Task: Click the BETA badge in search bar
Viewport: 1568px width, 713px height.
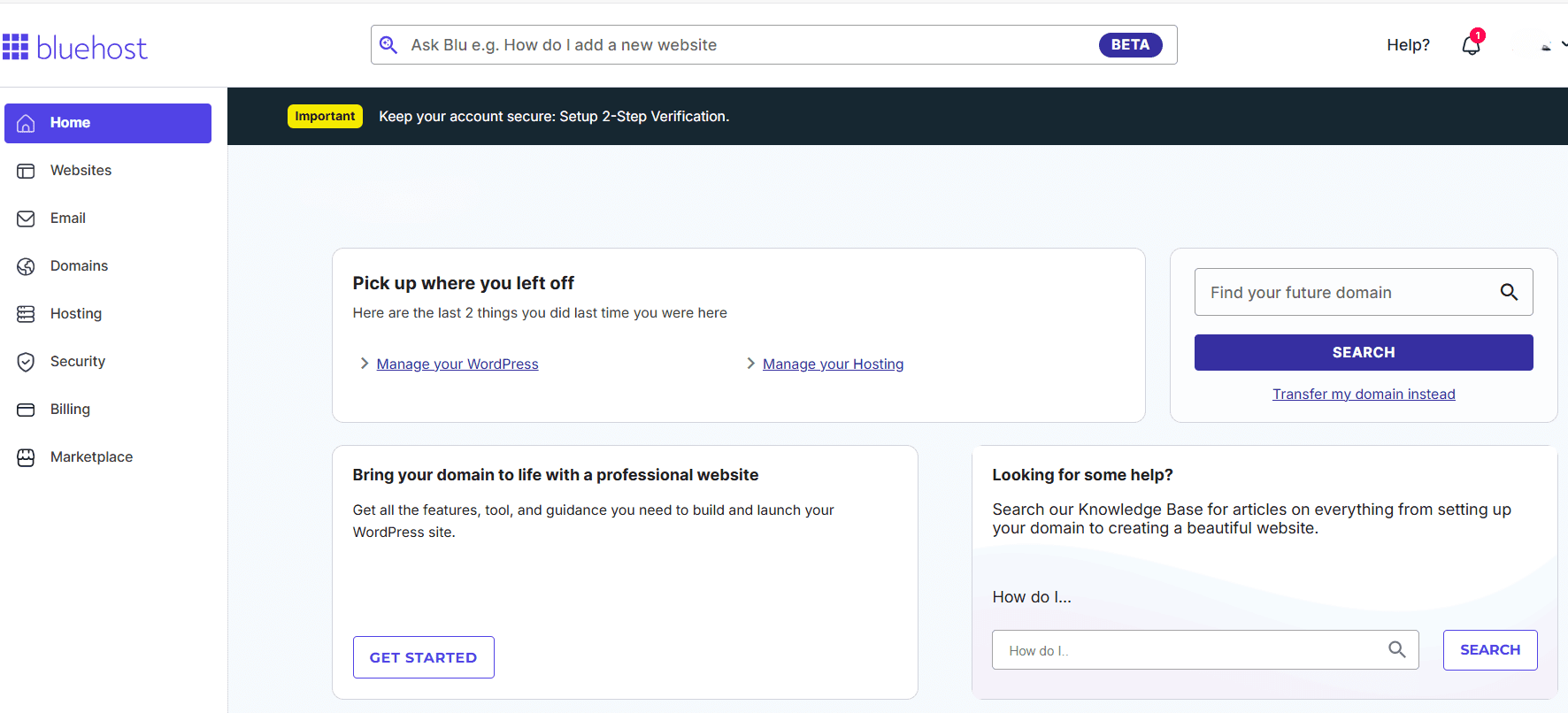Action: [1130, 45]
